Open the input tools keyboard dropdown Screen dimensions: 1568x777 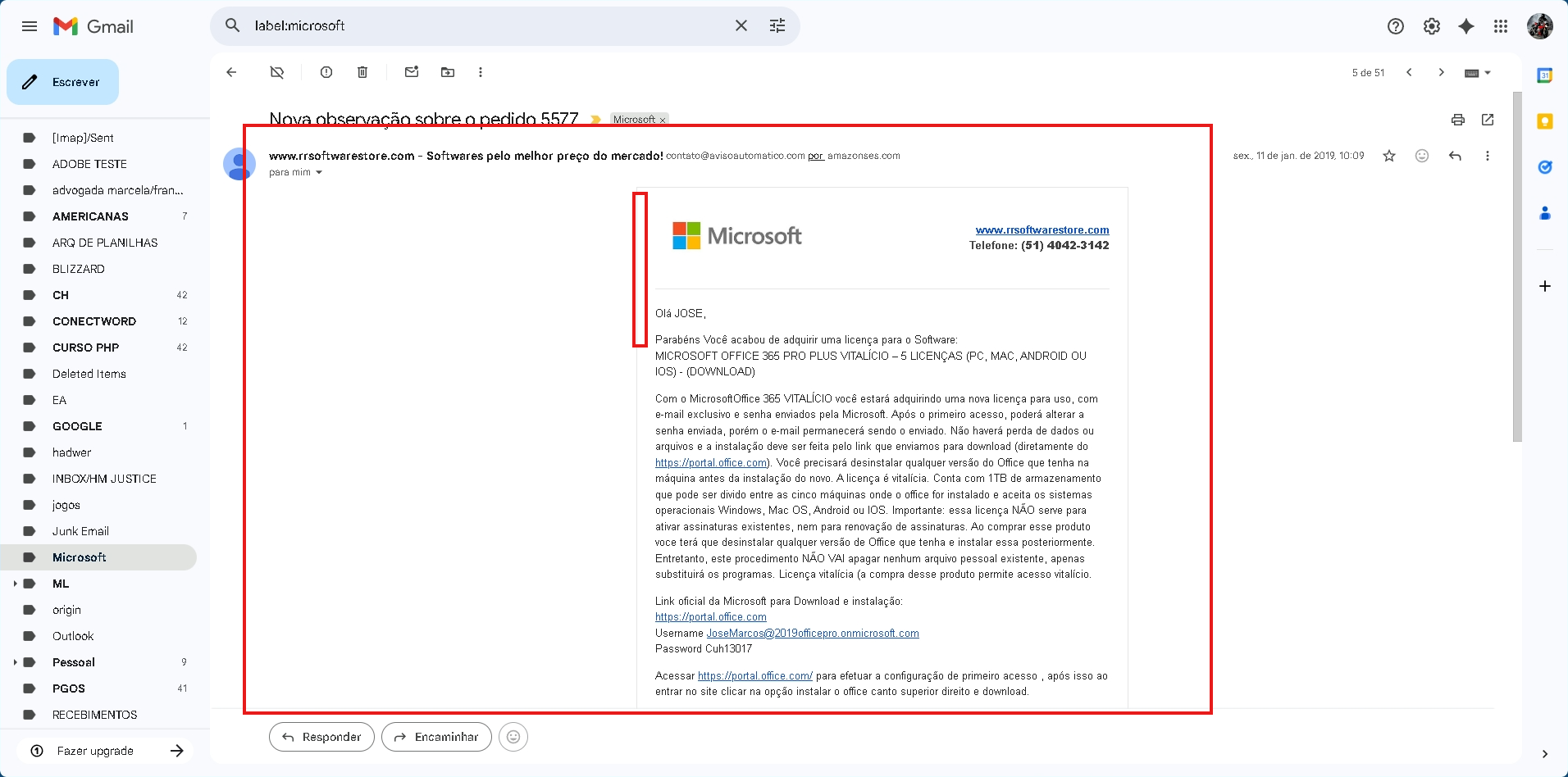click(x=1478, y=73)
